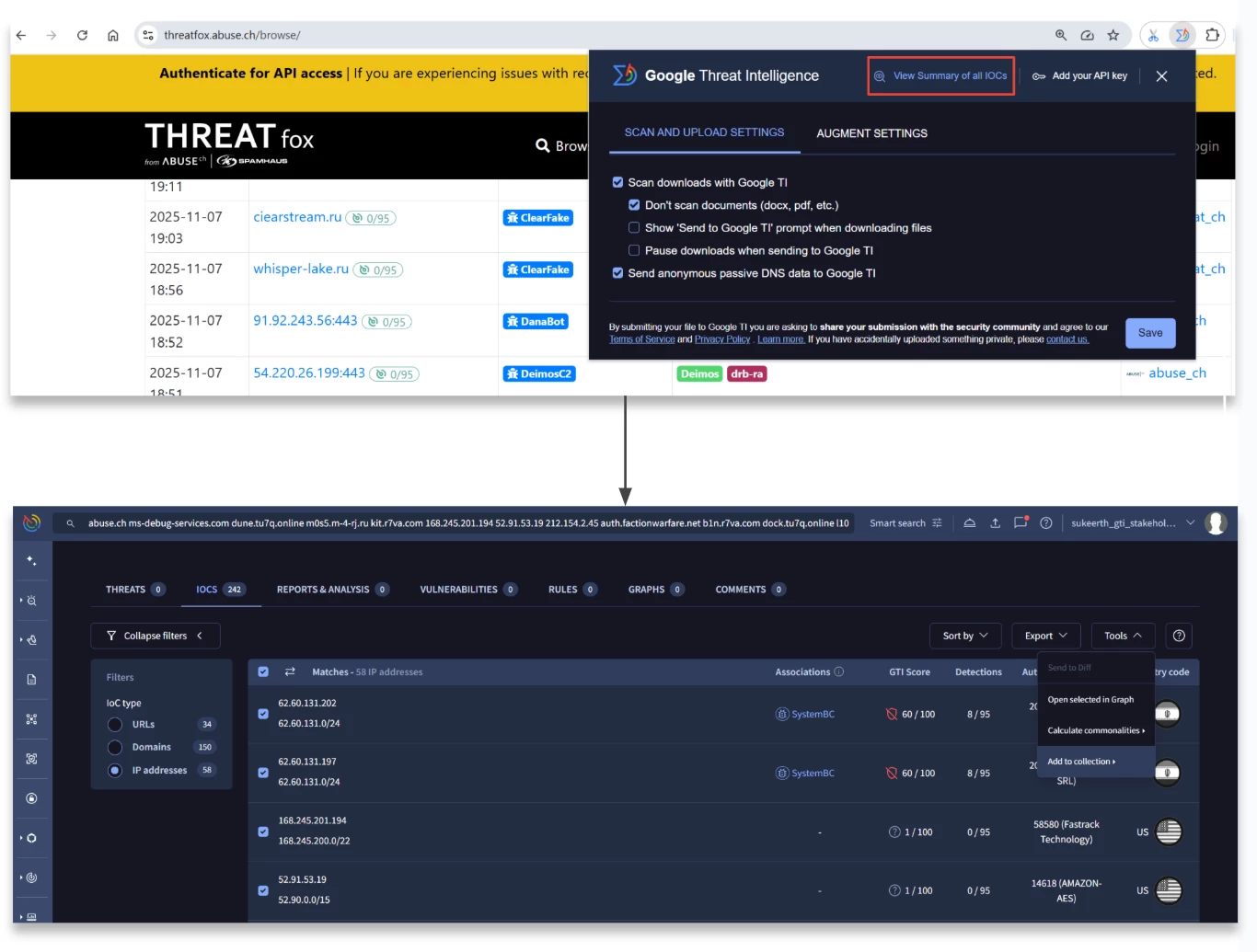The height and width of the screenshot is (952, 1257).
Task: Open the graph nodes sidebar icon
Action: point(31,719)
